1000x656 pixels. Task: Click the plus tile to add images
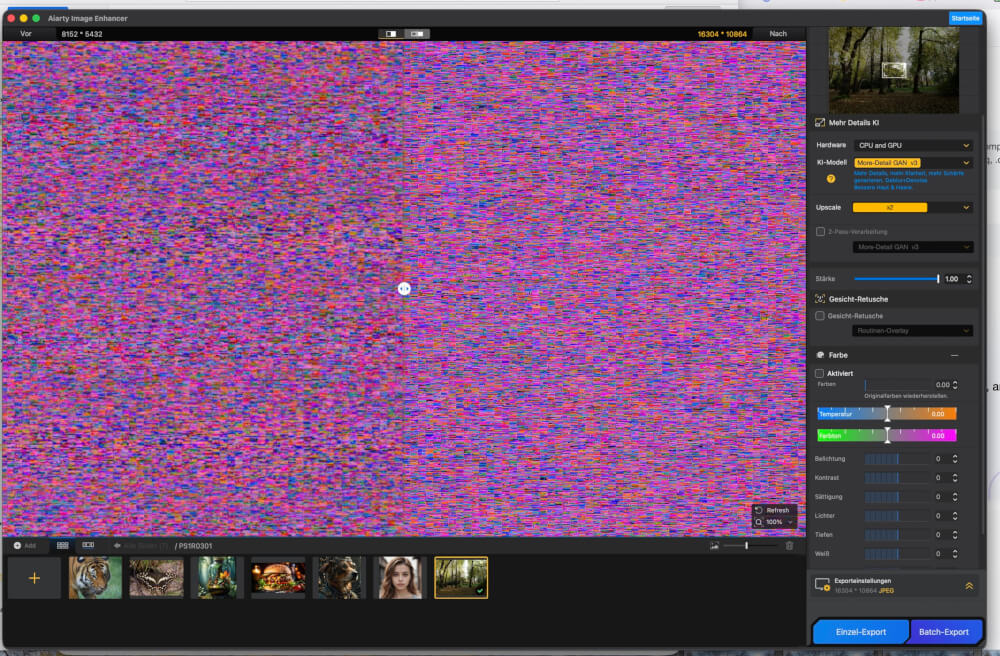tap(34, 578)
